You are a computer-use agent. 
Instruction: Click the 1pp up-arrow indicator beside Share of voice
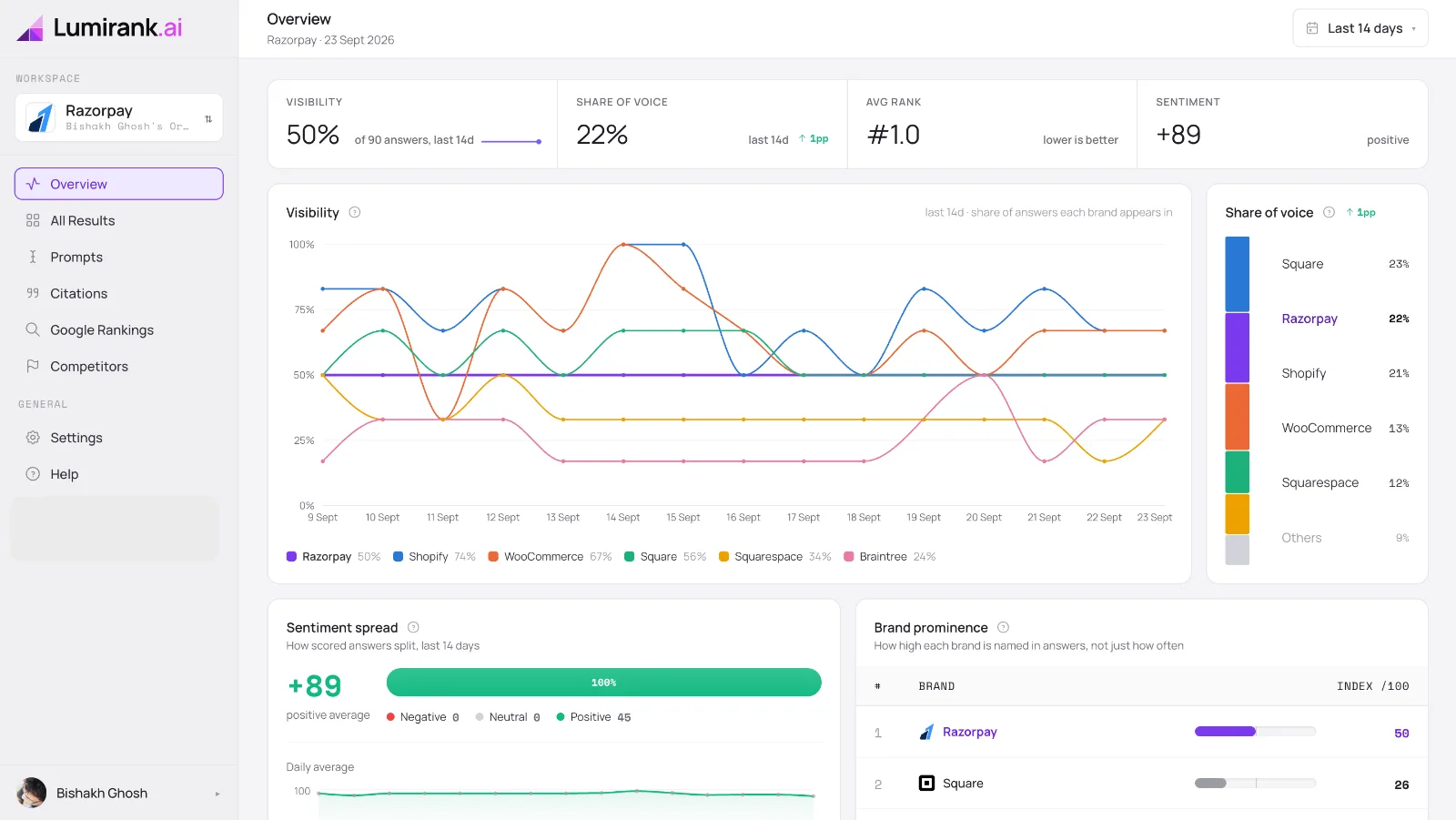click(x=1361, y=212)
